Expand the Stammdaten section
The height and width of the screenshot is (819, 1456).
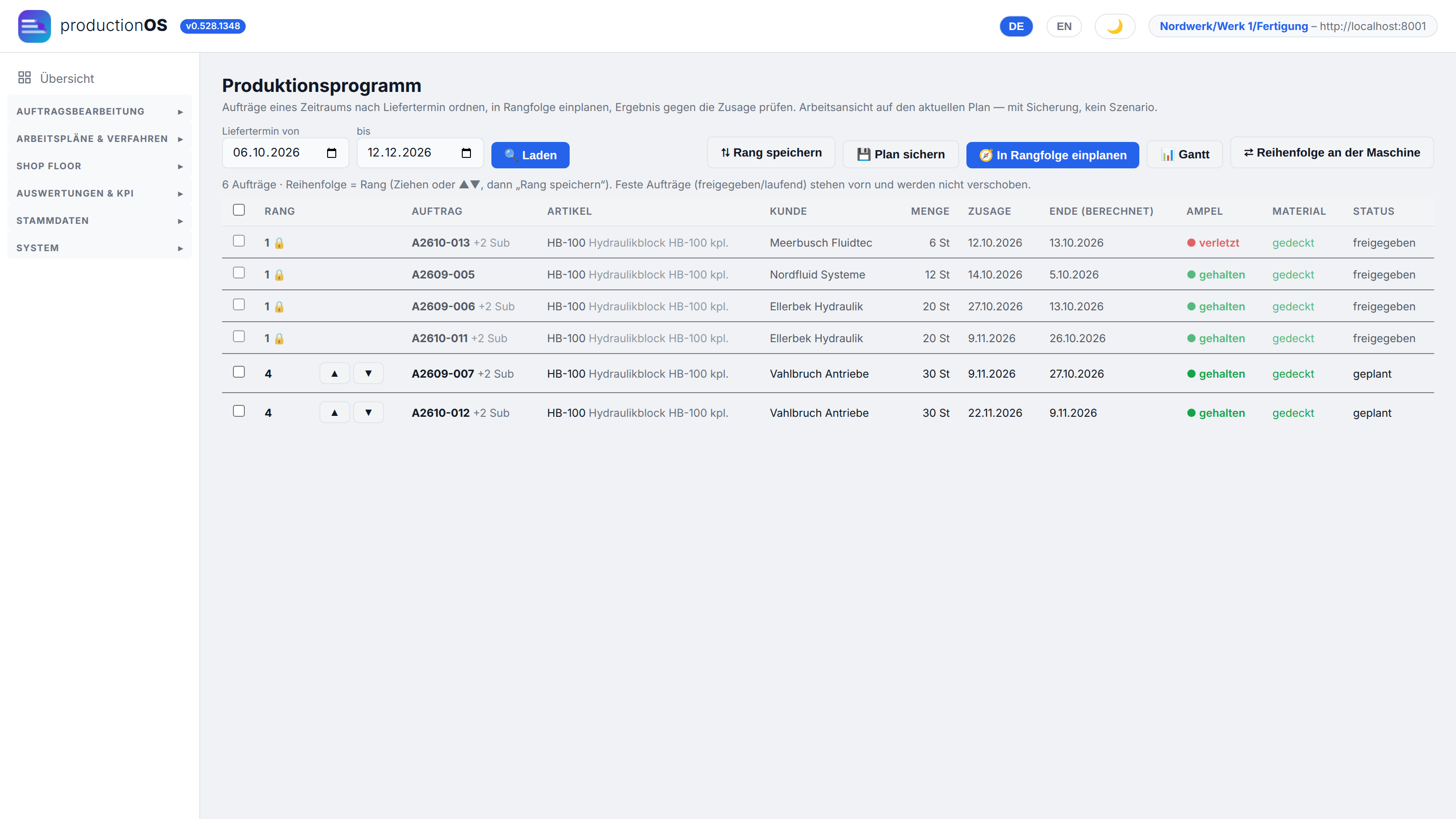click(x=100, y=220)
